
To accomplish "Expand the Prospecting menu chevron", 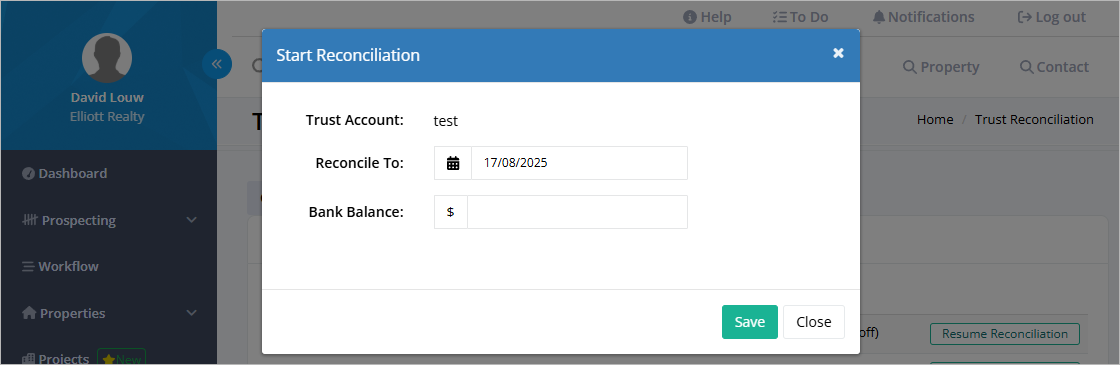I will 191,220.
